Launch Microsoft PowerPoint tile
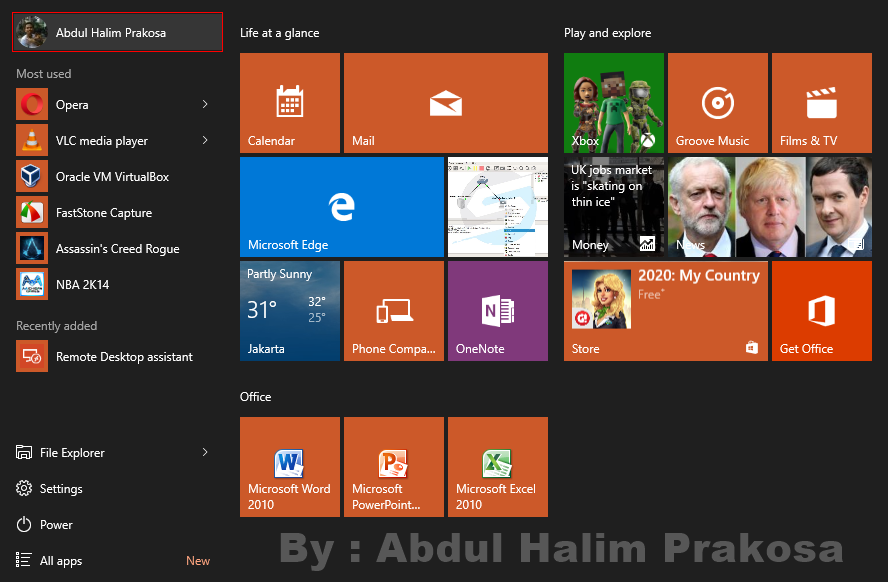 pos(394,467)
